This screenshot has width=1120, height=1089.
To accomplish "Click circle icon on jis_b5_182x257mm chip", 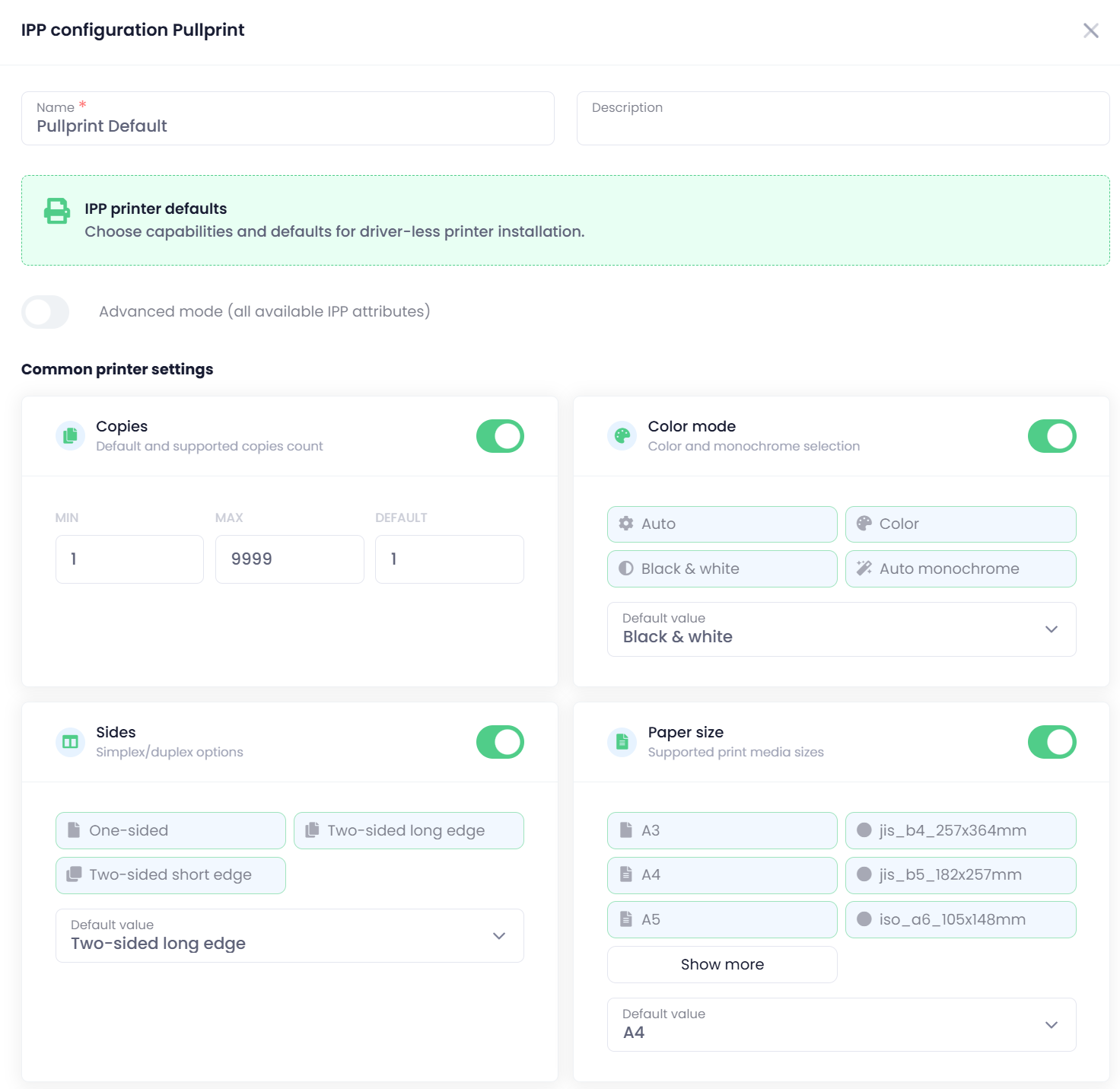I will [x=864, y=874].
